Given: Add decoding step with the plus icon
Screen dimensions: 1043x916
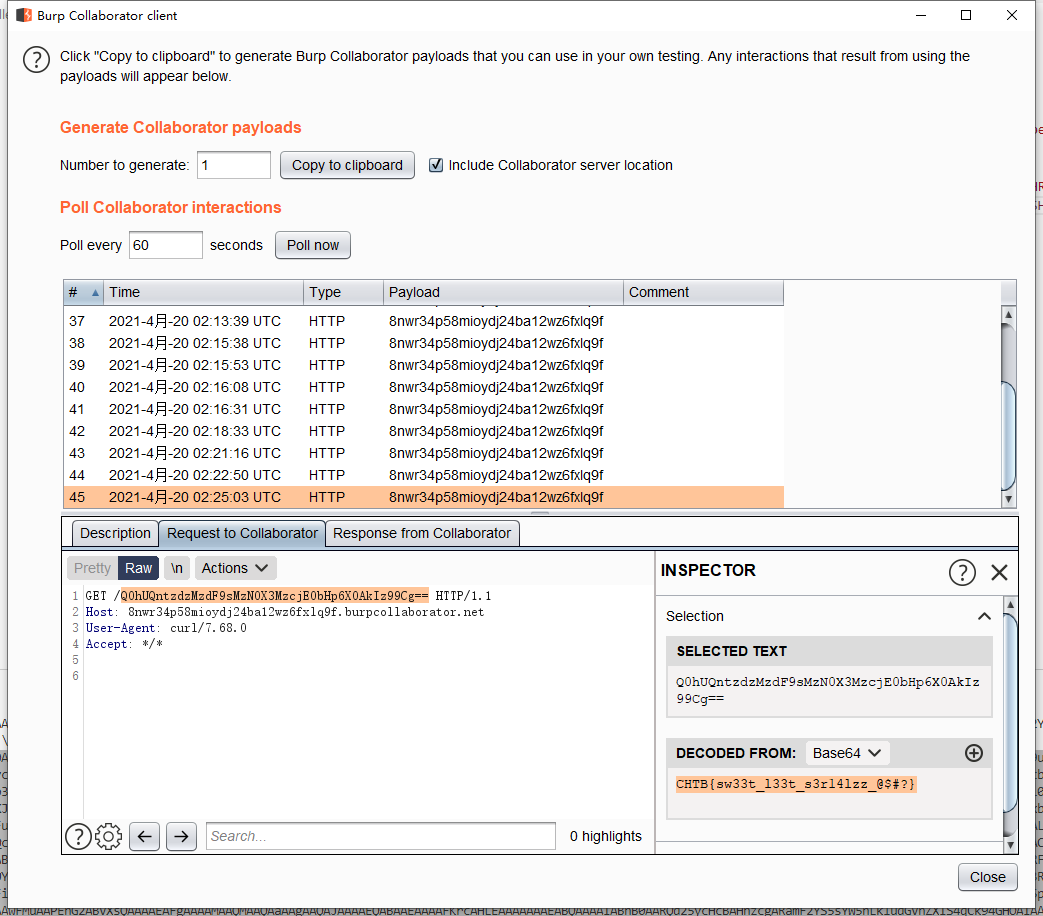Looking at the screenshot, I should click(974, 753).
